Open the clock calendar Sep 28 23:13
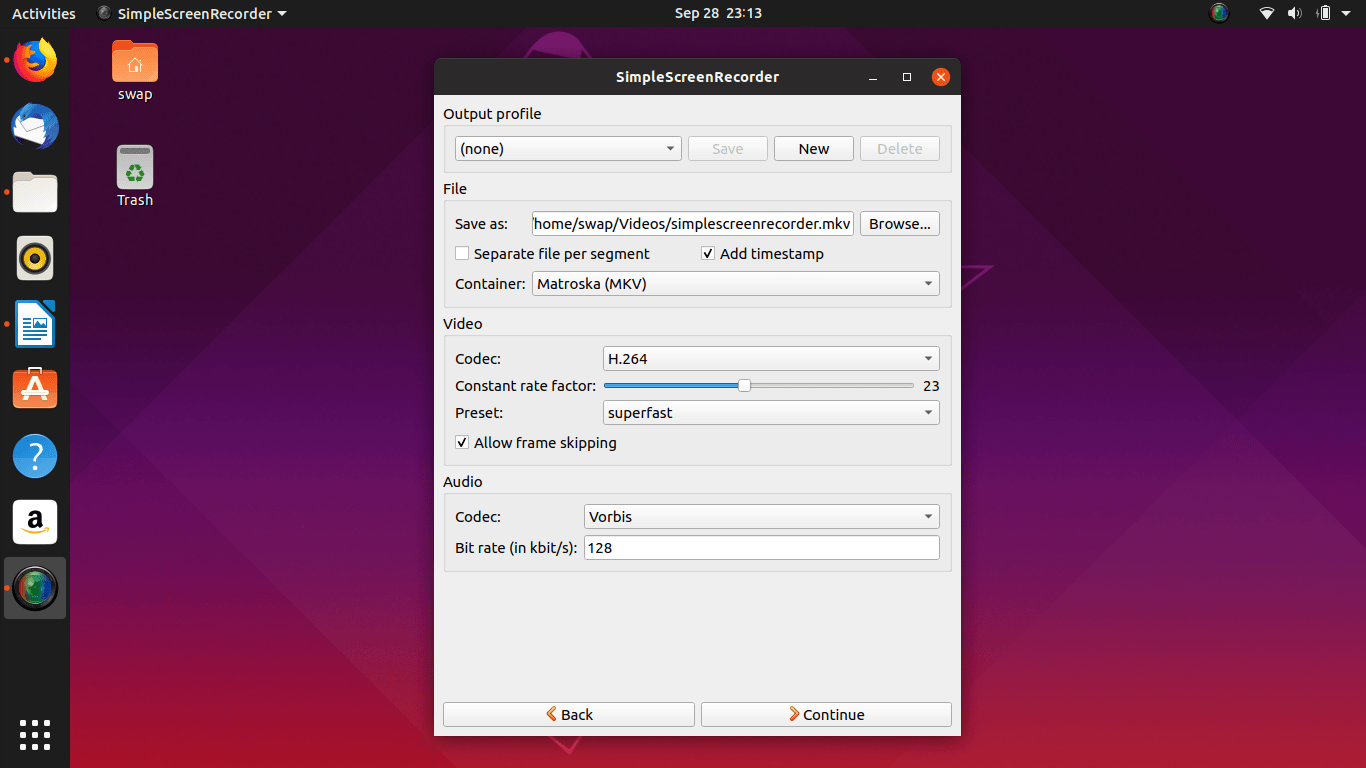The image size is (1366, 768). (x=718, y=13)
